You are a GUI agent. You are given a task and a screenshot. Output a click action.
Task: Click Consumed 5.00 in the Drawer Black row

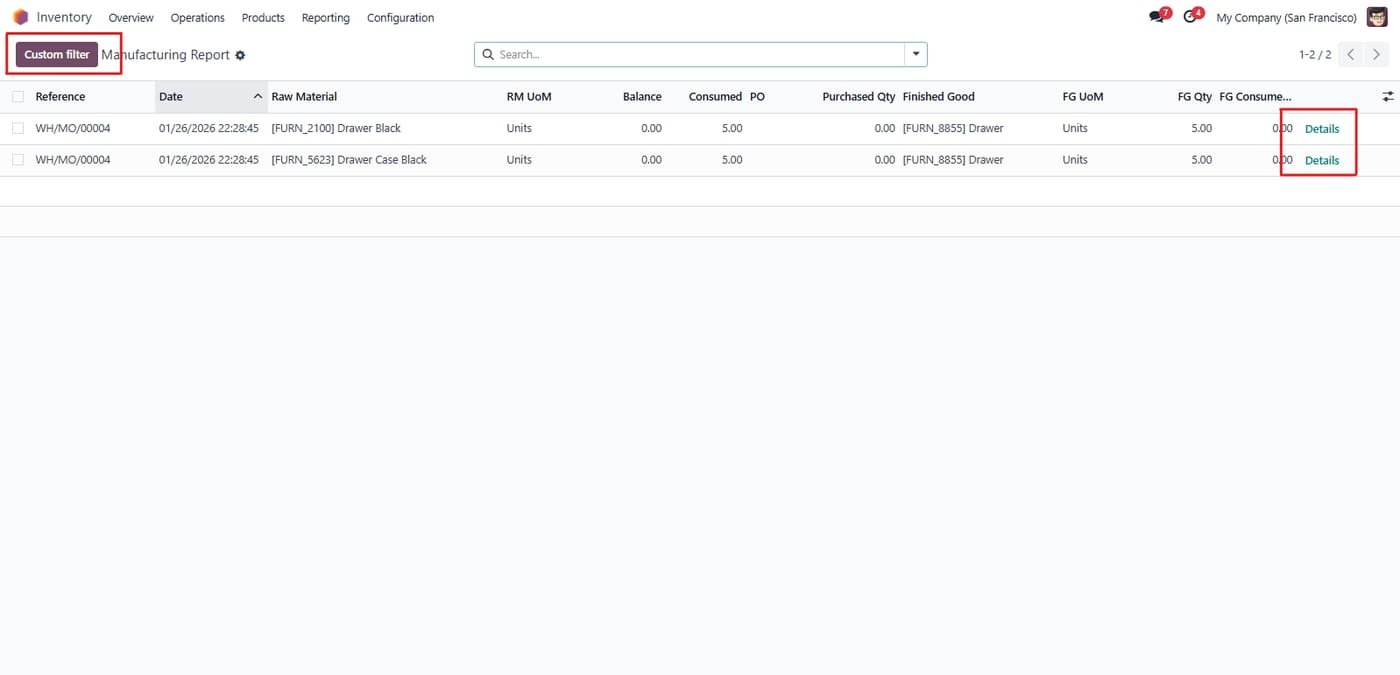pos(732,129)
